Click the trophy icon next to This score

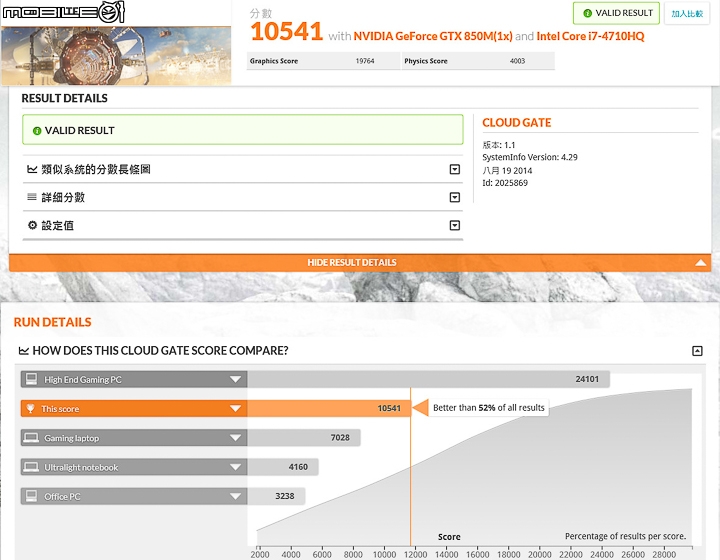point(30,408)
